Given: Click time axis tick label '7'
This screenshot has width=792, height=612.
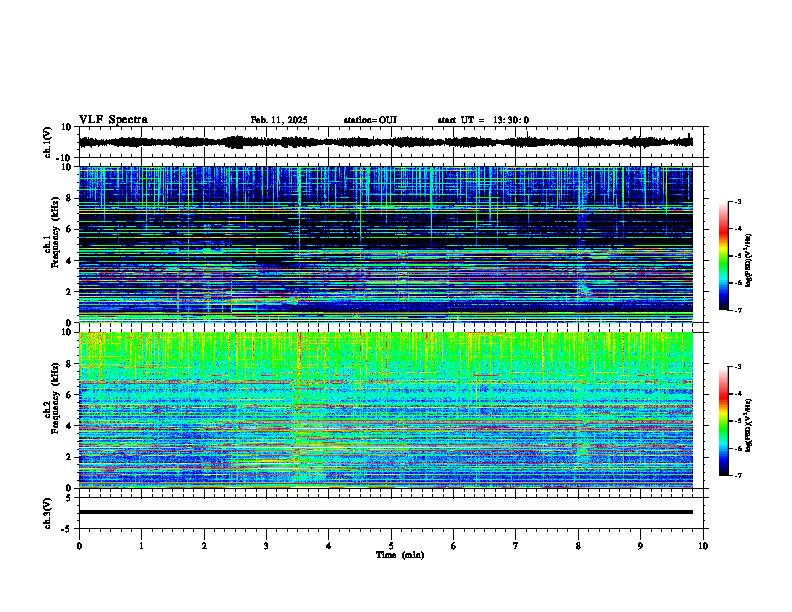Looking at the screenshot, I should coord(516,546).
